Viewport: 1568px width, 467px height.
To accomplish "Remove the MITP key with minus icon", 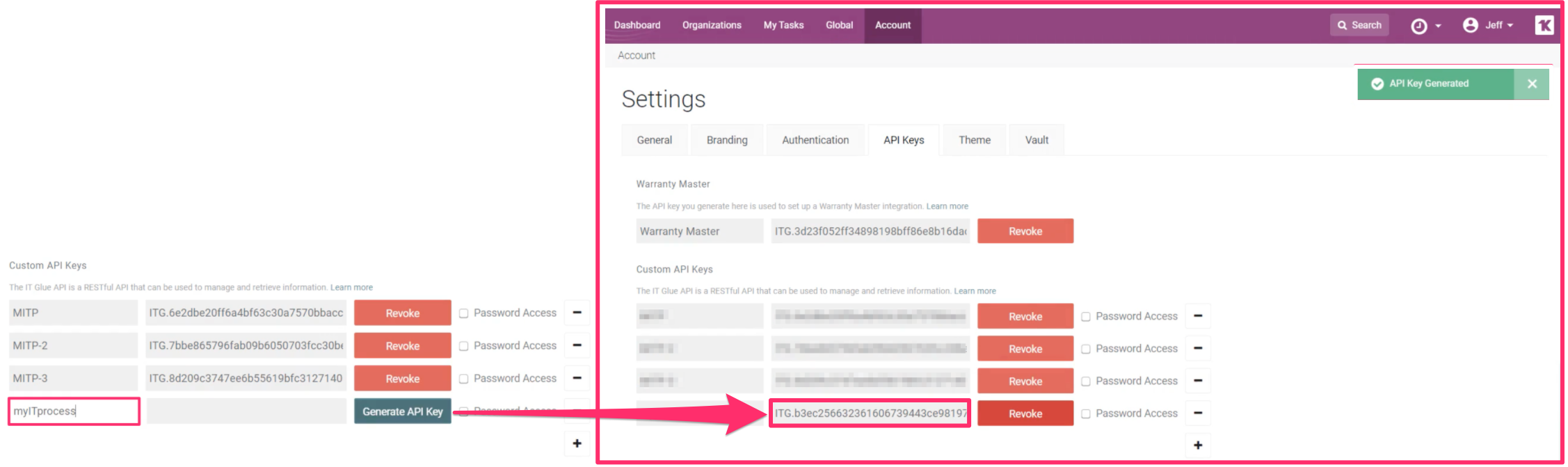I will (577, 313).
